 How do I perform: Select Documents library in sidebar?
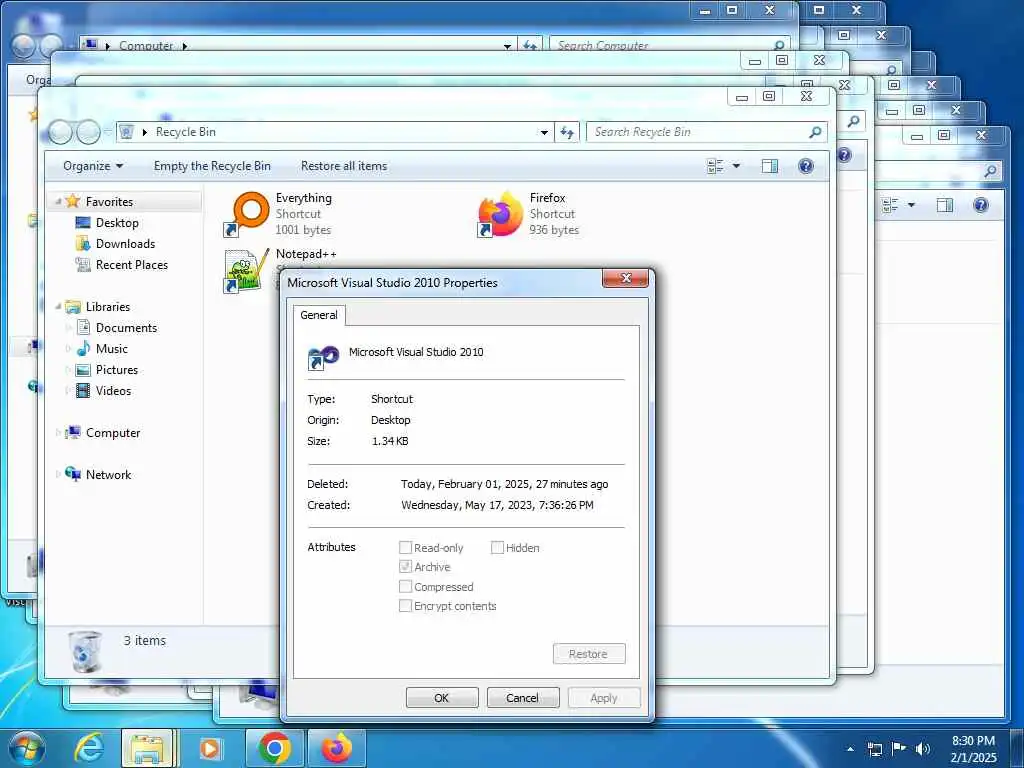pyautogui.click(x=126, y=328)
